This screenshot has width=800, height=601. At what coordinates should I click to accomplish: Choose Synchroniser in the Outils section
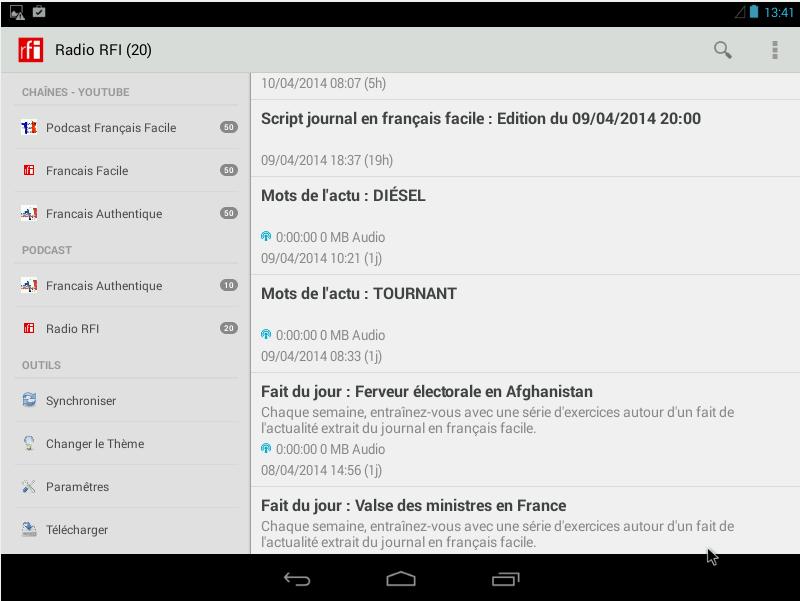(x=127, y=400)
